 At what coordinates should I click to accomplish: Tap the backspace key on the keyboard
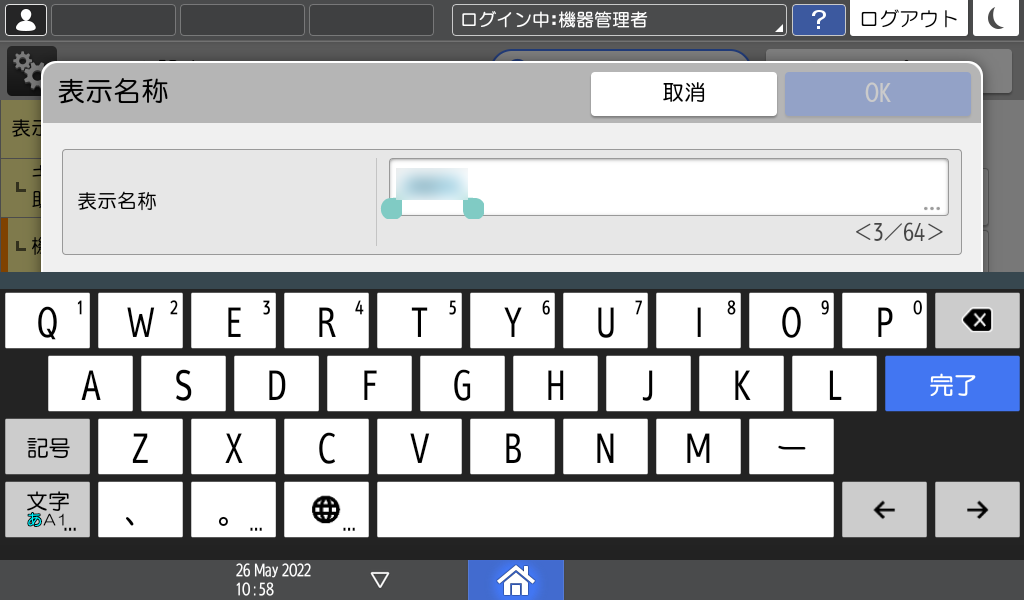click(x=977, y=320)
